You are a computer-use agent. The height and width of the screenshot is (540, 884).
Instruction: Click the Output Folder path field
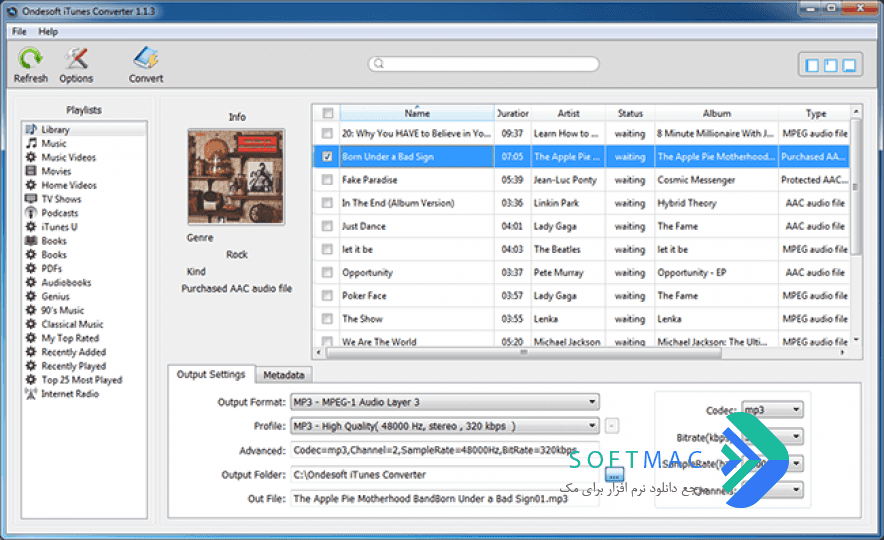coord(444,475)
